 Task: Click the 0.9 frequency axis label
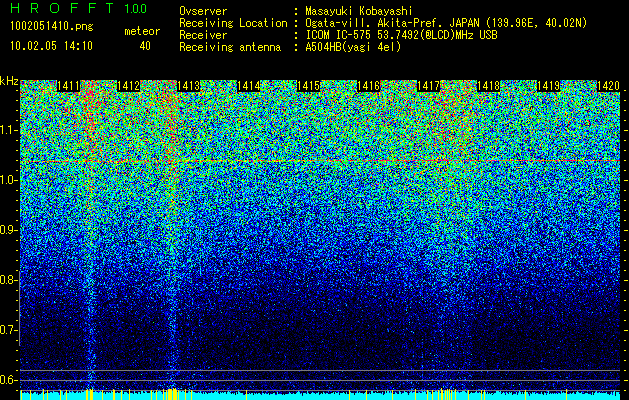[x=8, y=230]
